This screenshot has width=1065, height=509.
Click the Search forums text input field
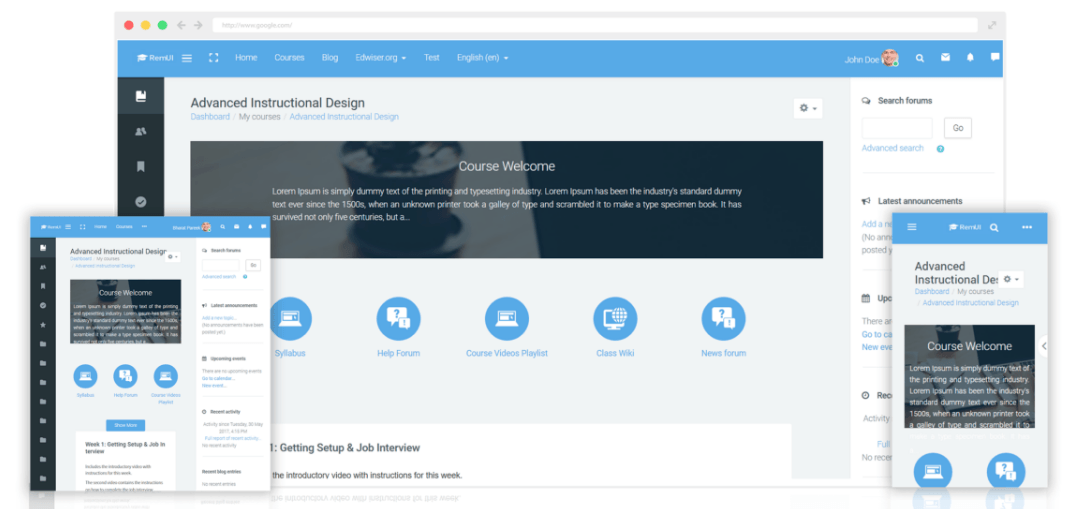(x=897, y=128)
